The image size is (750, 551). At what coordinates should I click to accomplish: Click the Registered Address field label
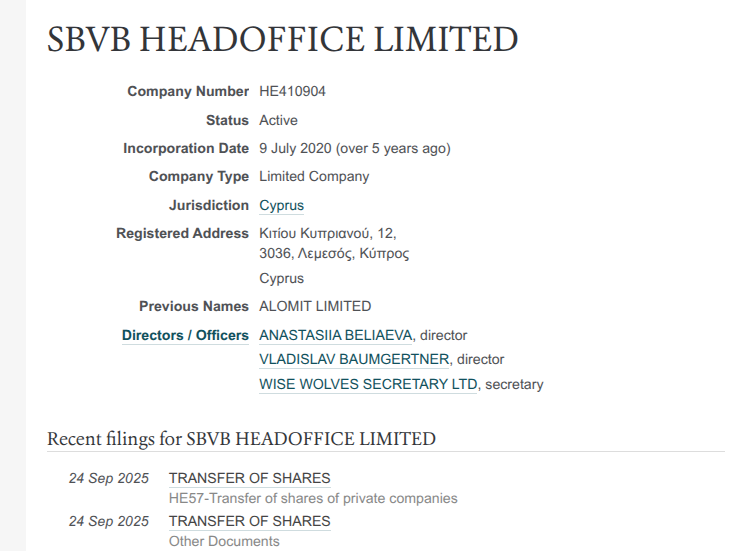[182, 234]
